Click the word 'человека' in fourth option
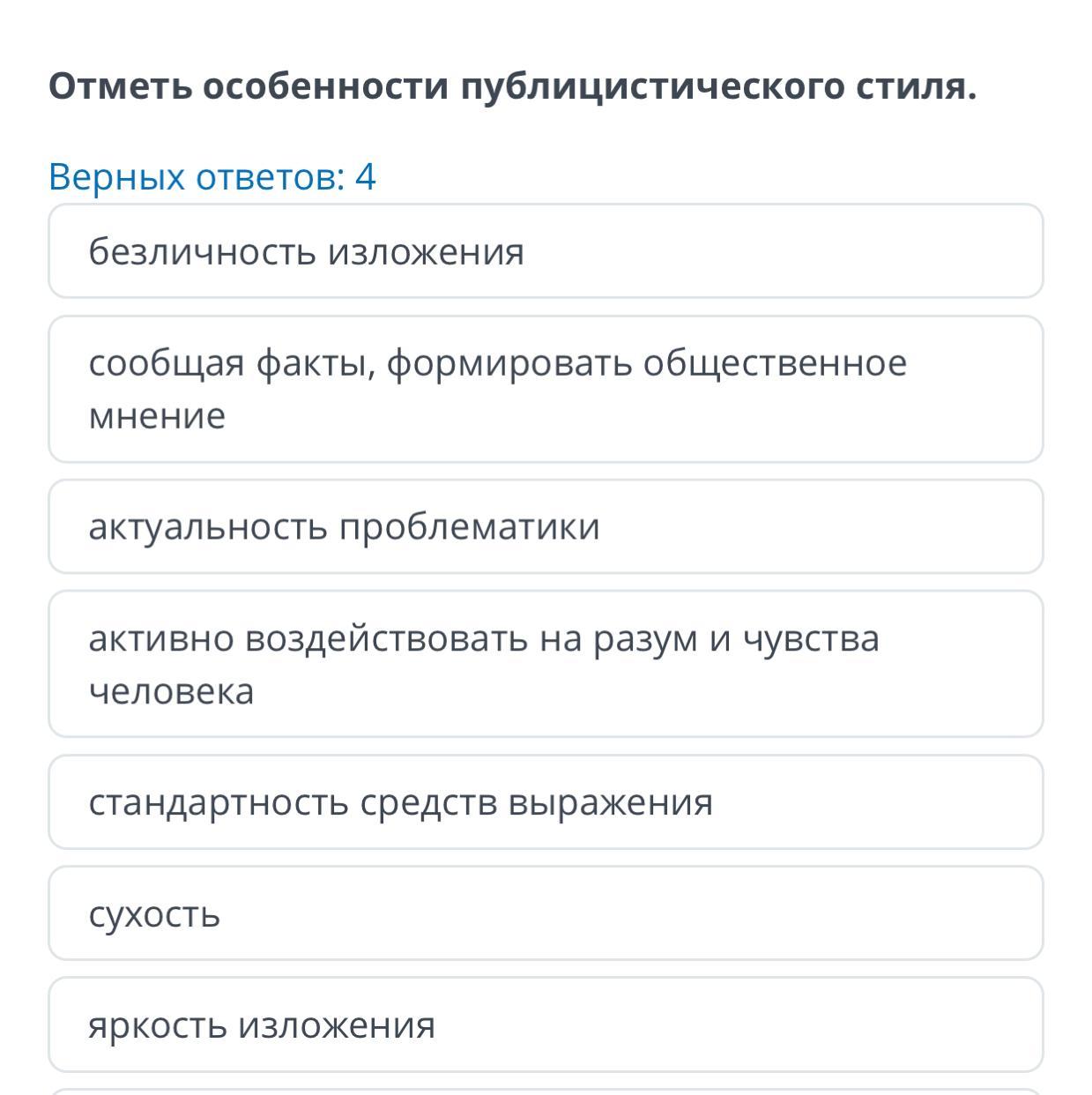The image size is (1092, 1095). pyautogui.click(x=171, y=691)
